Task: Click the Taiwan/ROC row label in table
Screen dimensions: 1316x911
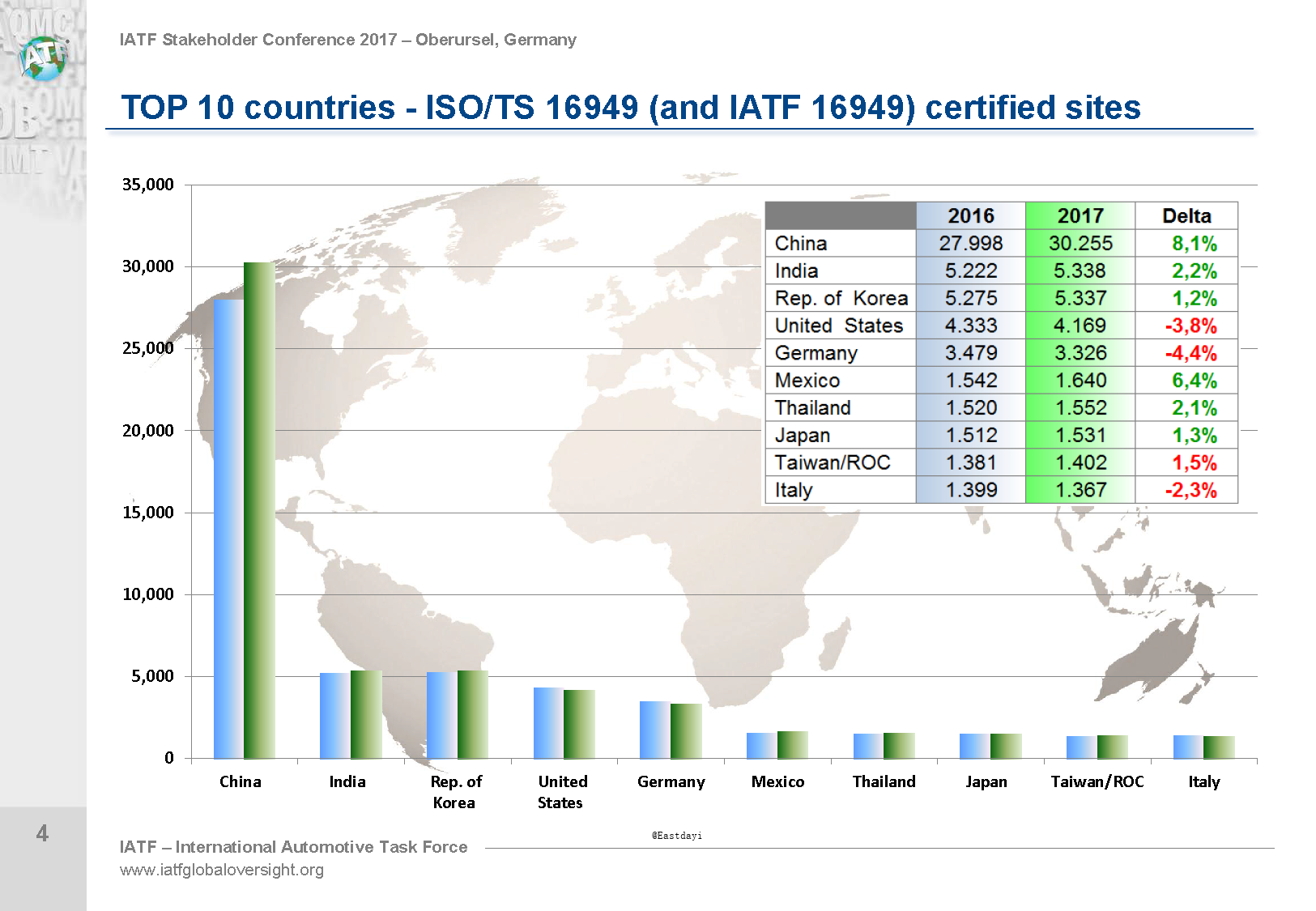Action: tap(832, 462)
